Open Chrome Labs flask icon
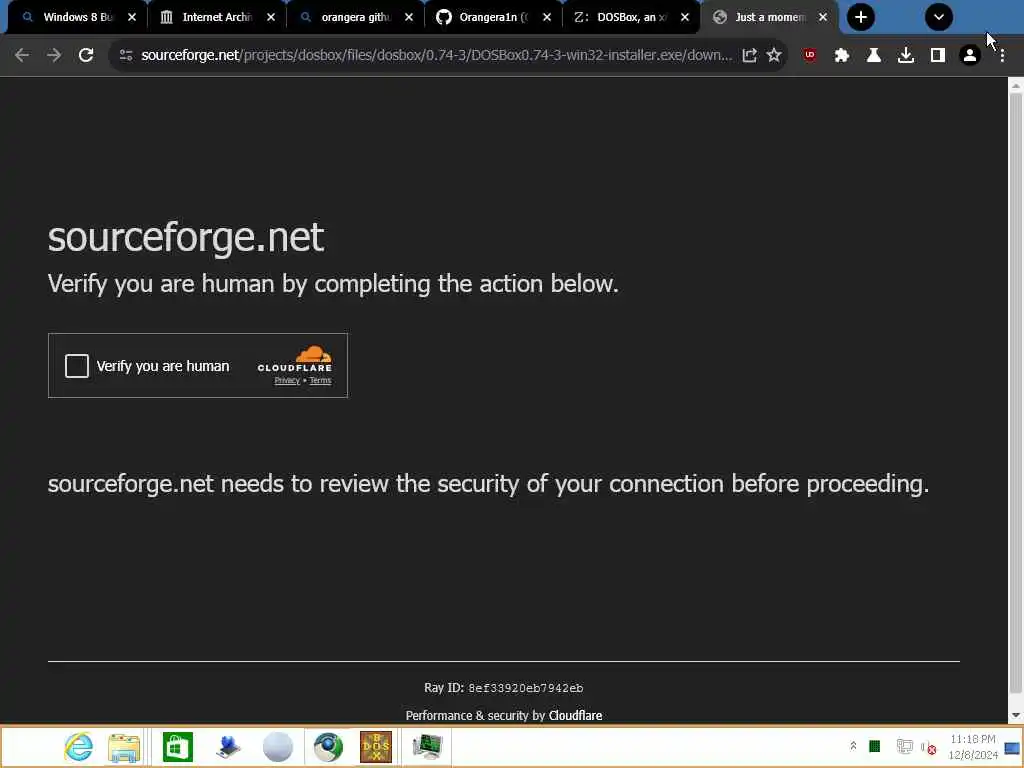 (x=874, y=55)
